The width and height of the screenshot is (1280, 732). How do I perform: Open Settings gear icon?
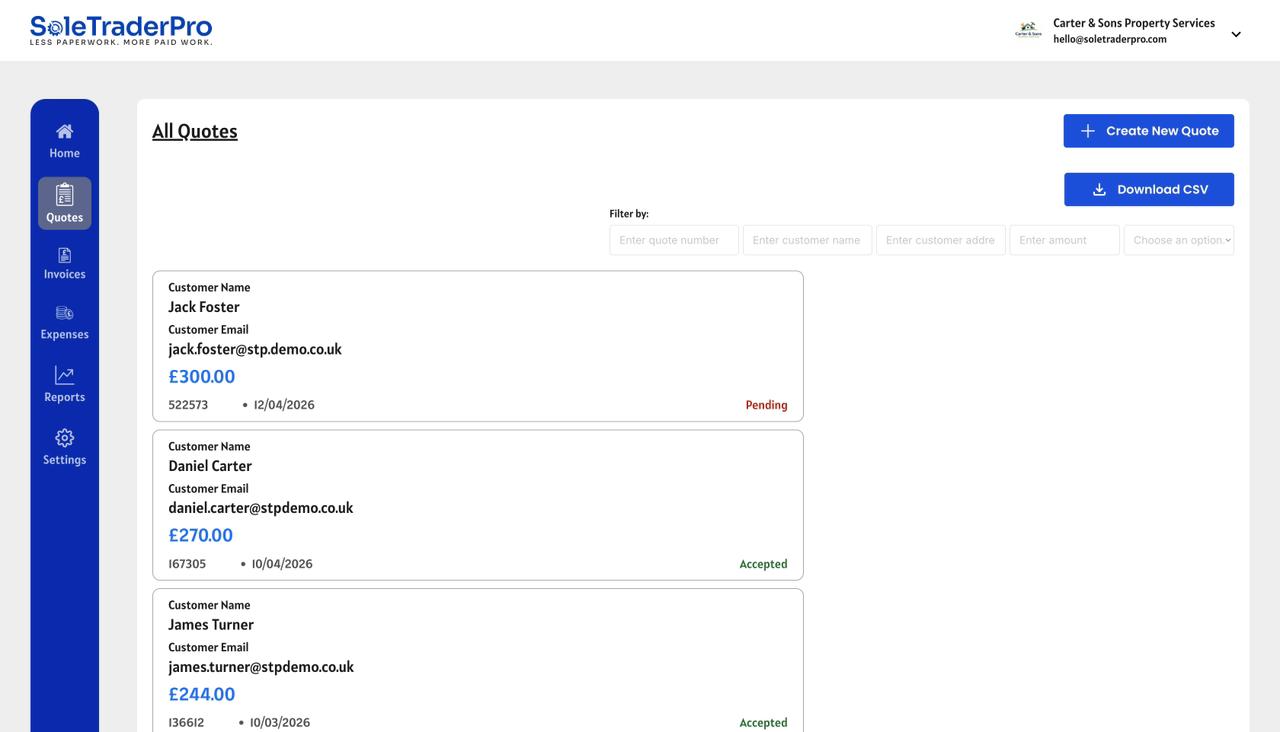click(x=64, y=438)
